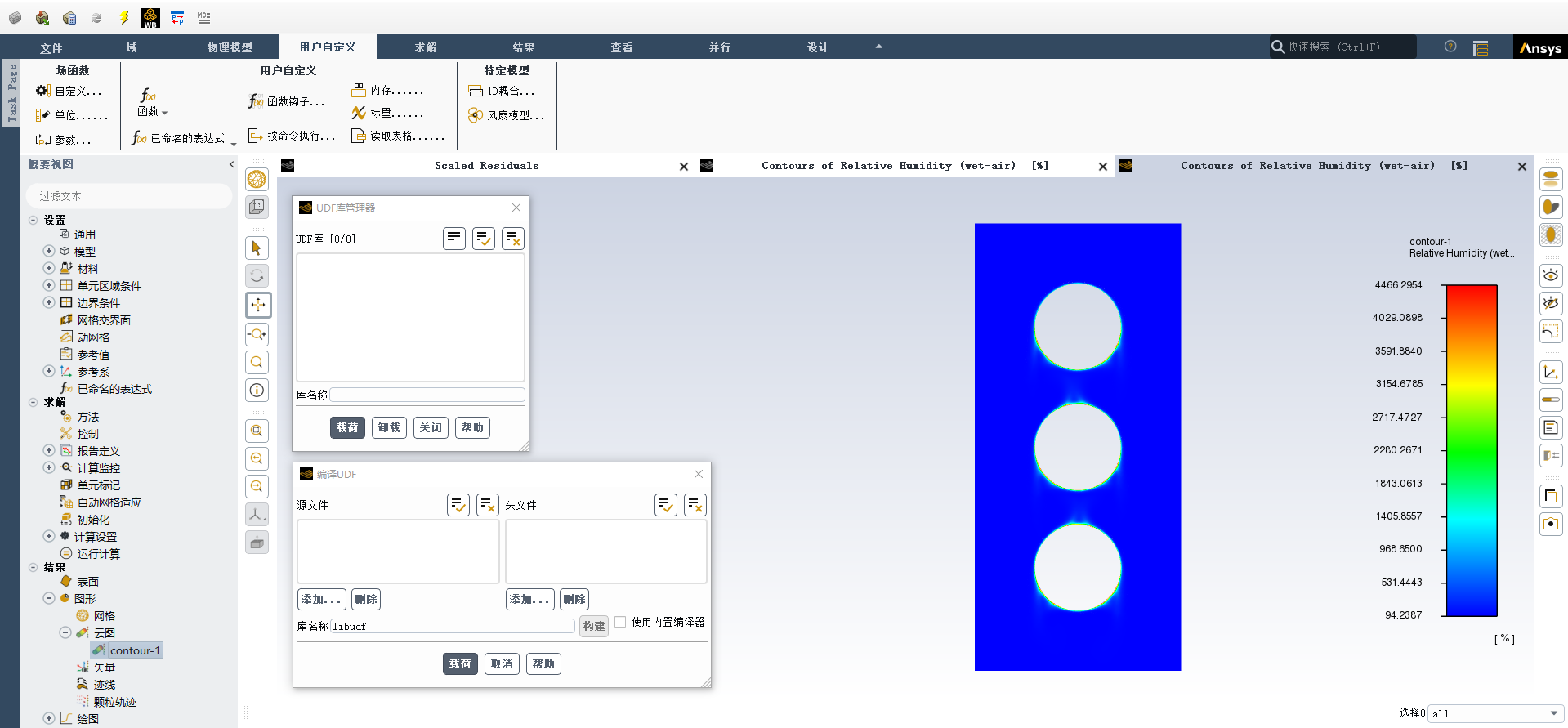
Task: Open 按命令执行 execute on demand
Action: [292, 136]
